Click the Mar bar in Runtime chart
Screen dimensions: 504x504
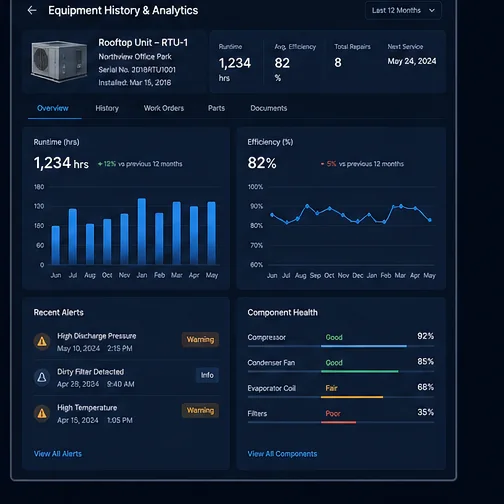tap(176, 233)
